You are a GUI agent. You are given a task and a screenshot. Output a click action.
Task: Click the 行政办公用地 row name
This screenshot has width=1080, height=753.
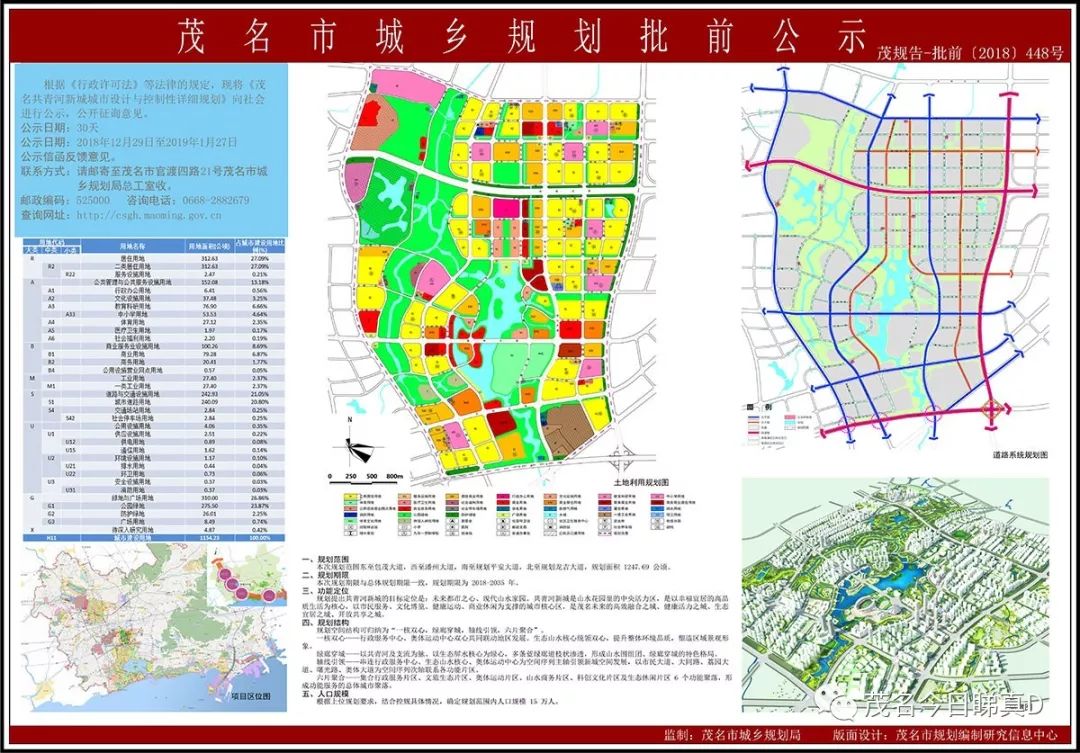(x=132, y=290)
